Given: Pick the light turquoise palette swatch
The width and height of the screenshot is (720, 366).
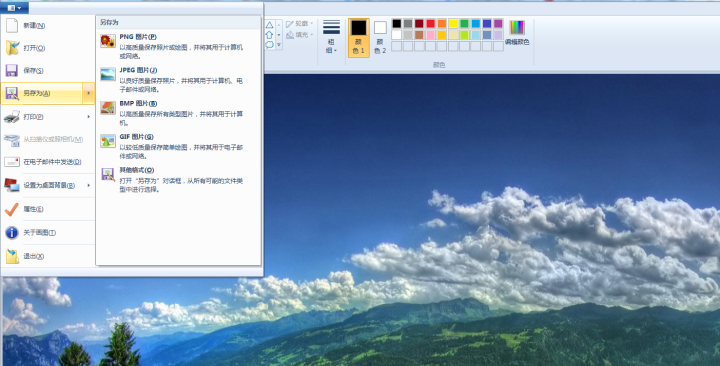Looking at the screenshot, I should point(476,35).
